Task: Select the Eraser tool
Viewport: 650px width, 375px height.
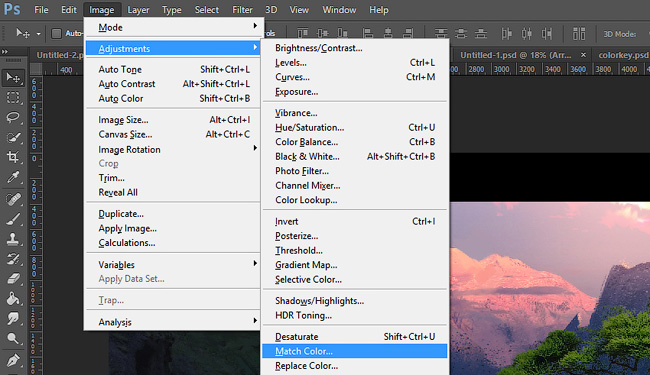Action: (x=13, y=278)
